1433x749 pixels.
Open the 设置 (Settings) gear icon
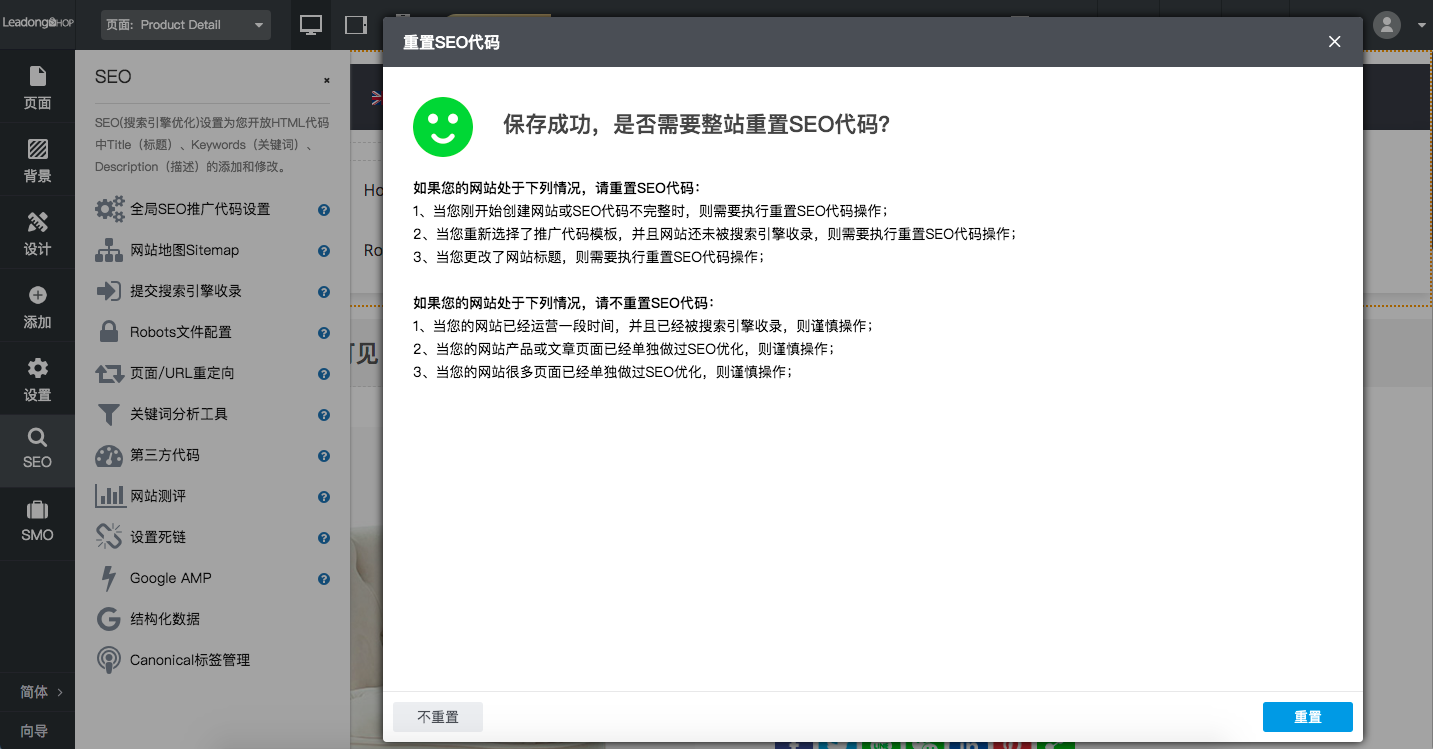[37, 378]
